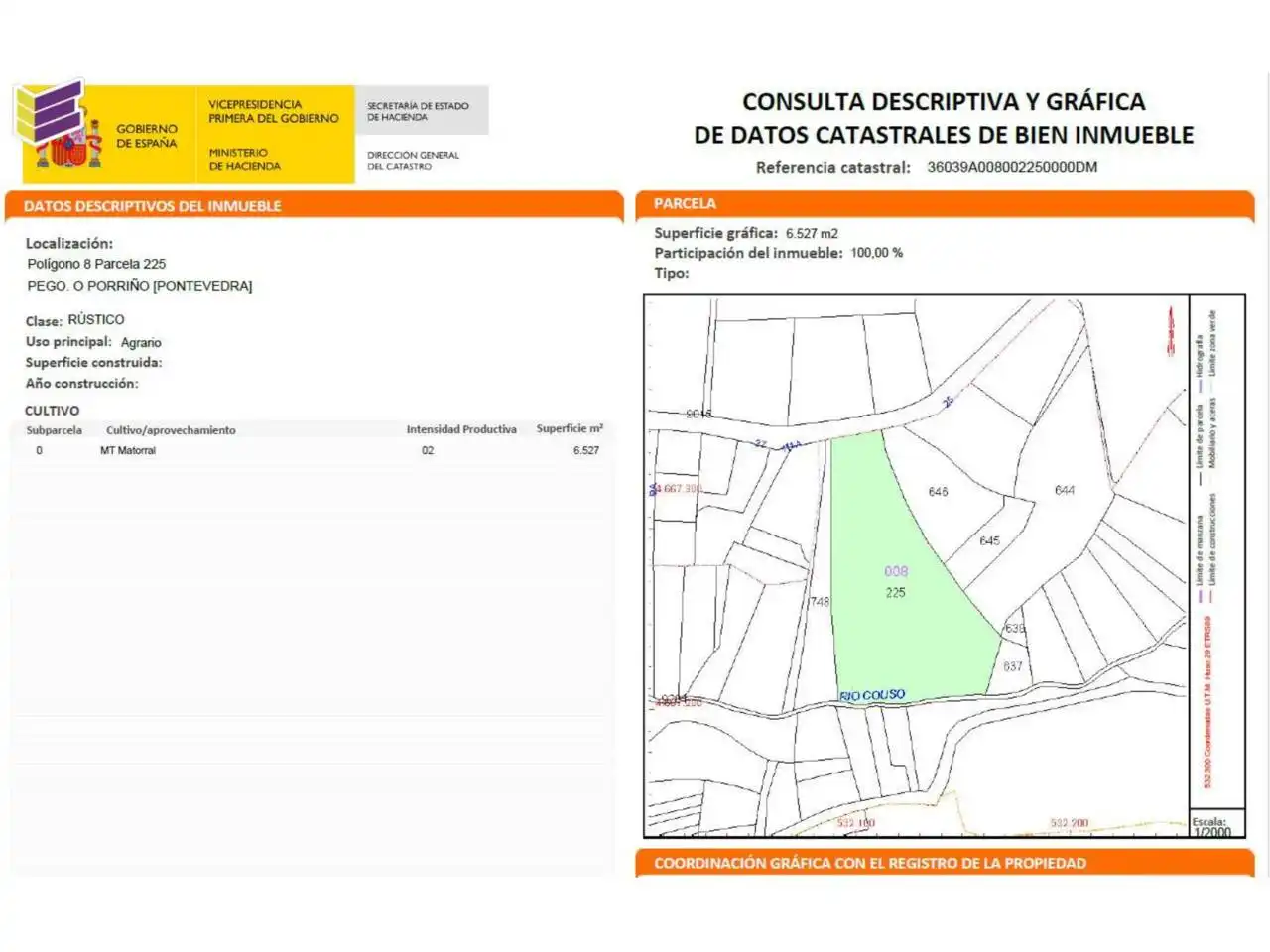Click the Superficie m² column header
This screenshot has width=1270, height=952.
coord(570,429)
